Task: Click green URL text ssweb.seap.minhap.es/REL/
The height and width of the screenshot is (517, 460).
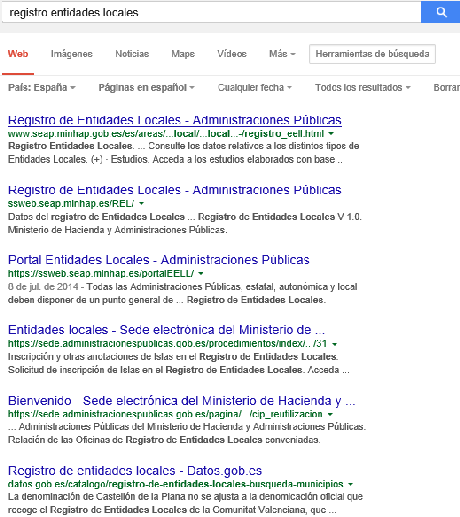Action: [x=71, y=203]
